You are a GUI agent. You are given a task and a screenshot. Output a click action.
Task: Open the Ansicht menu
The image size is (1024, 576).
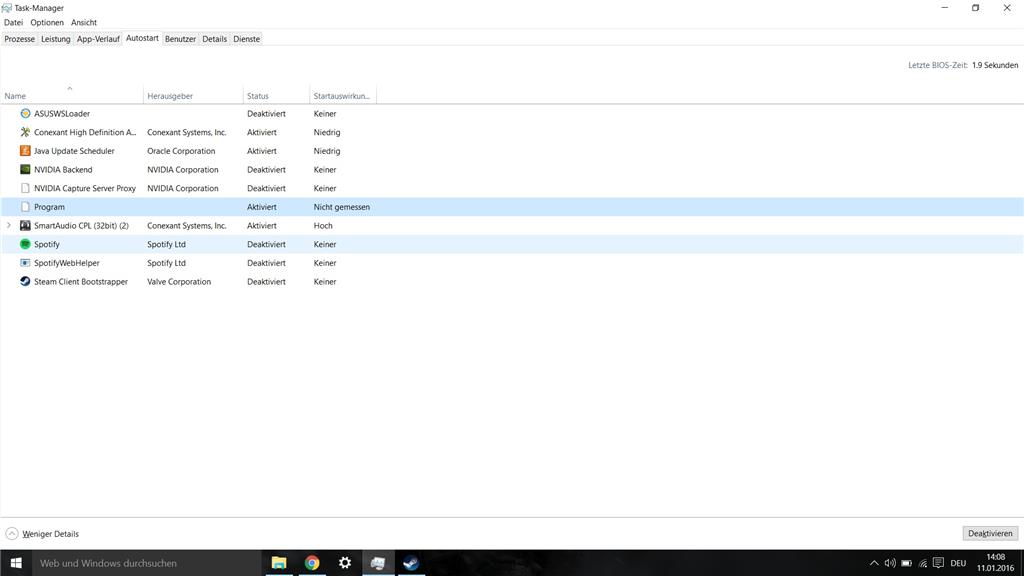84,22
